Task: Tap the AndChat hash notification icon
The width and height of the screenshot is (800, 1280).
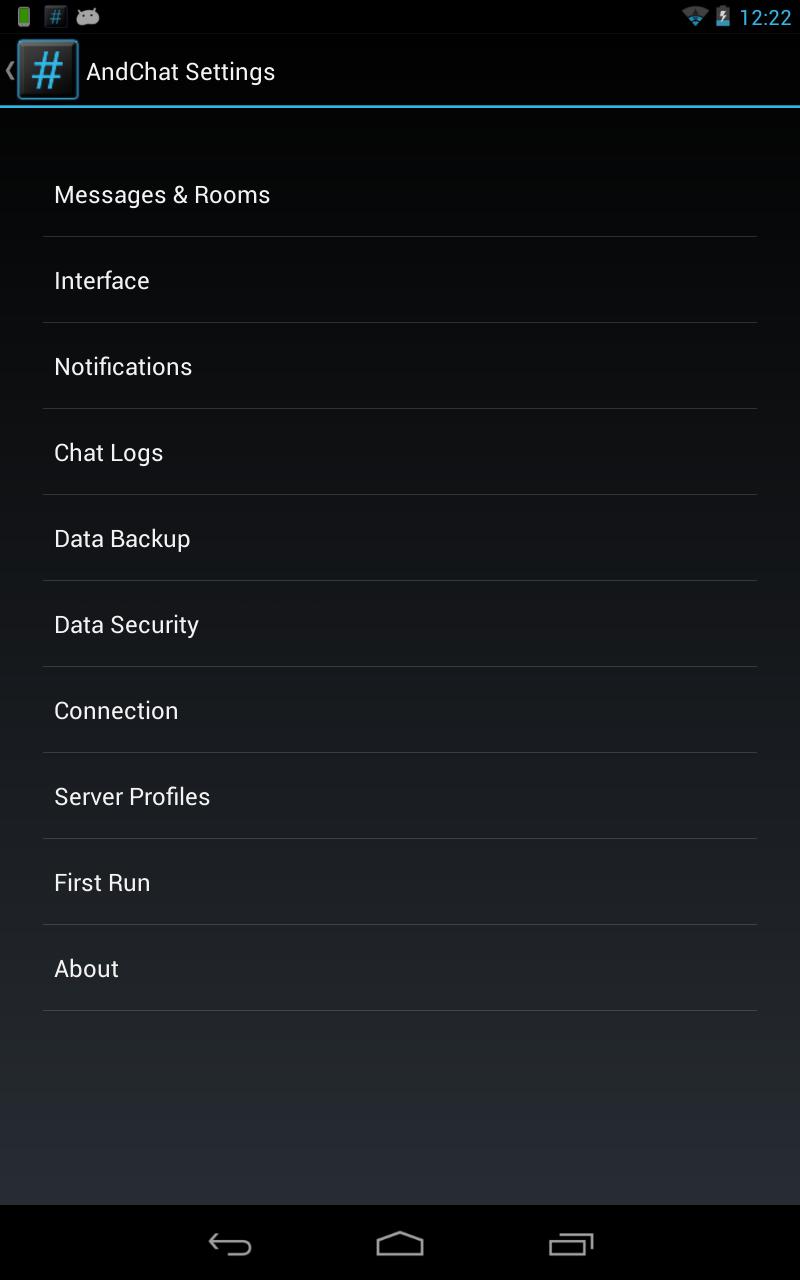Action: click(x=56, y=17)
